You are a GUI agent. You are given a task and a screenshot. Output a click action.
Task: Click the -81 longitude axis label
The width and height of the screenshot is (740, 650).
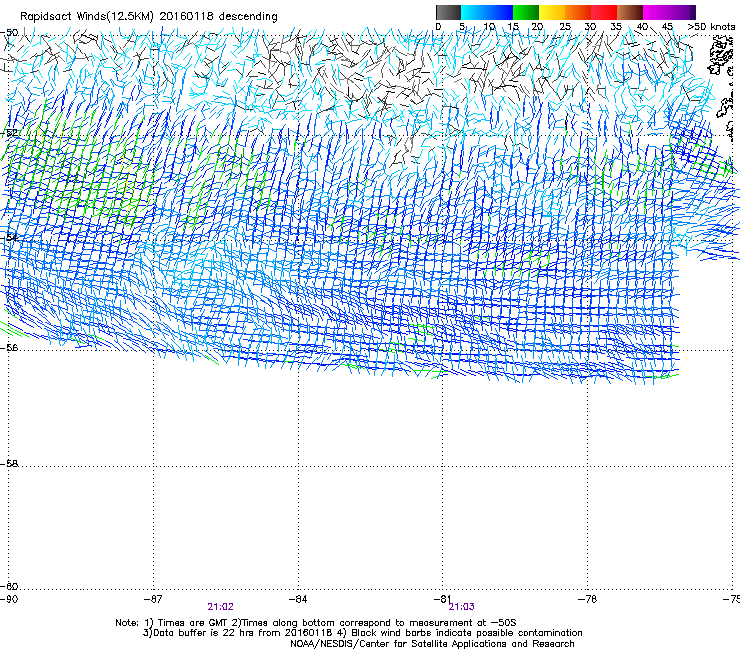442,599
